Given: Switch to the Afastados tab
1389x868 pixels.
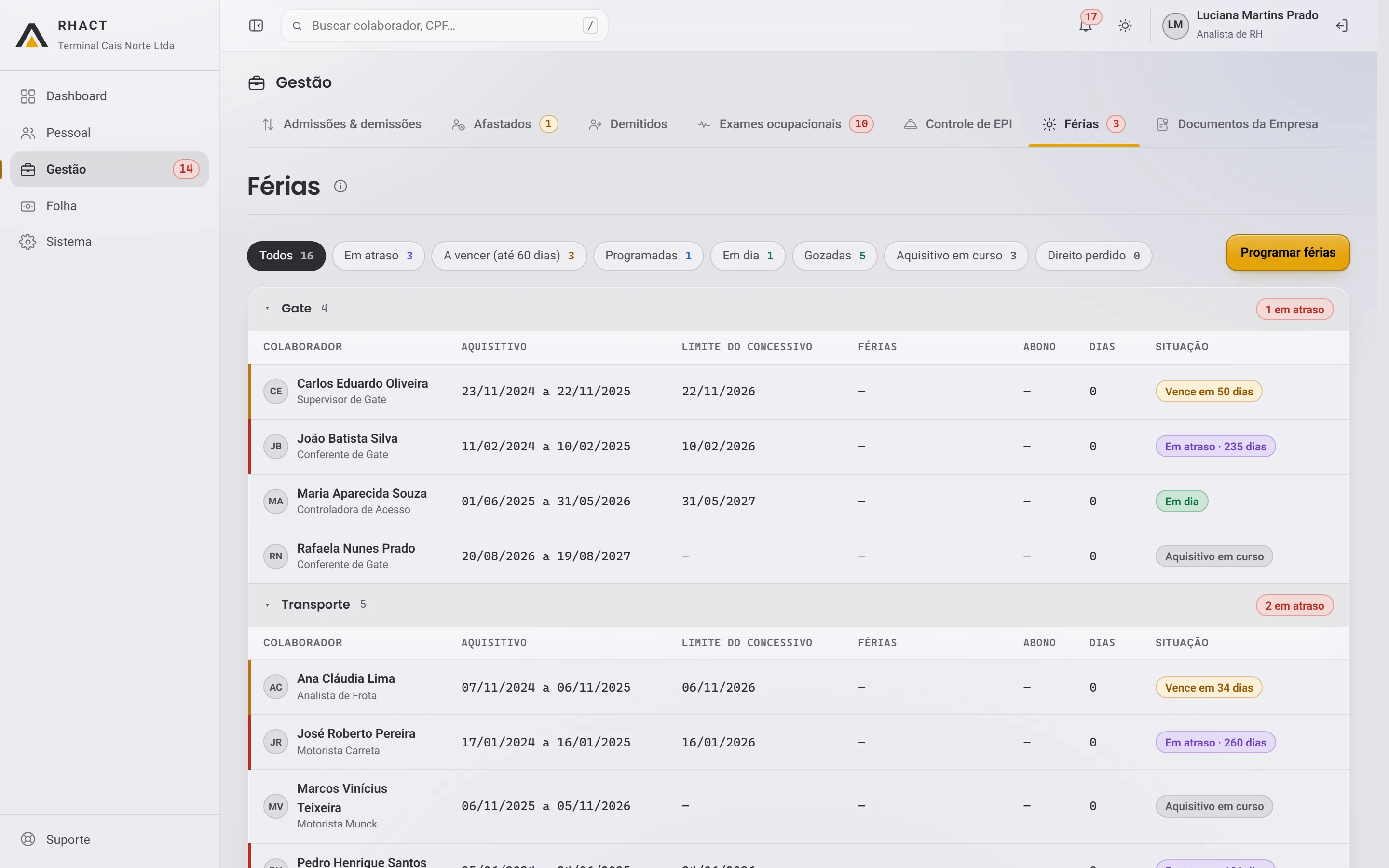Looking at the screenshot, I should click(504, 124).
